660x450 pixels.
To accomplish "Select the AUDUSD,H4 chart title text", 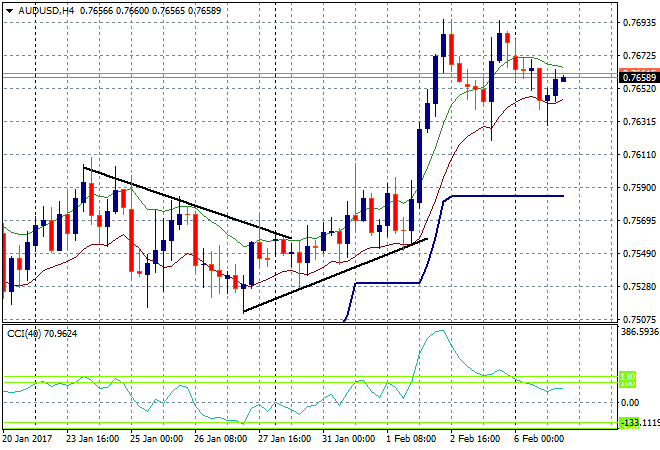I will click(46, 11).
